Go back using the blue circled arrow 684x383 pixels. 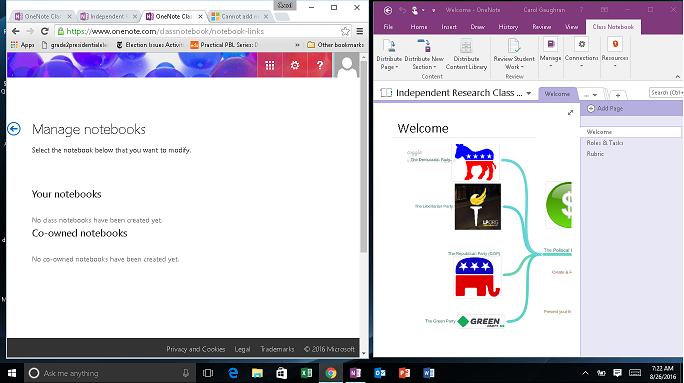coord(14,129)
